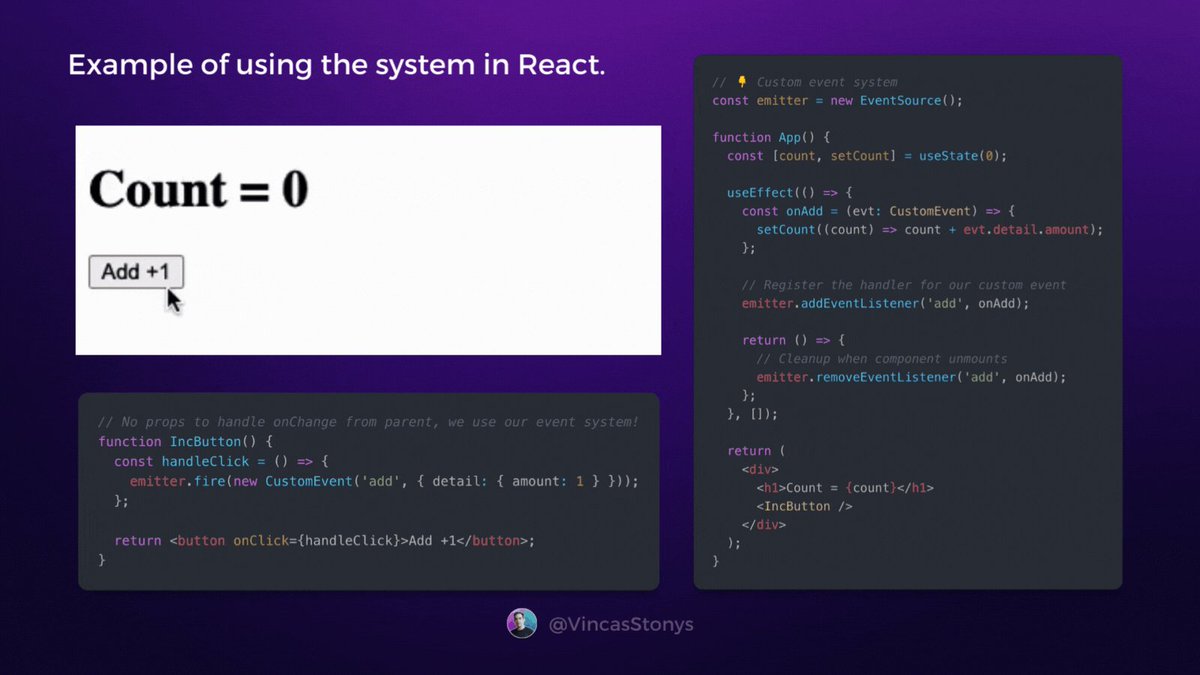The height and width of the screenshot is (675, 1200).
Task: Click the "Example of using the system in React." title
Action: (x=336, y=65)
